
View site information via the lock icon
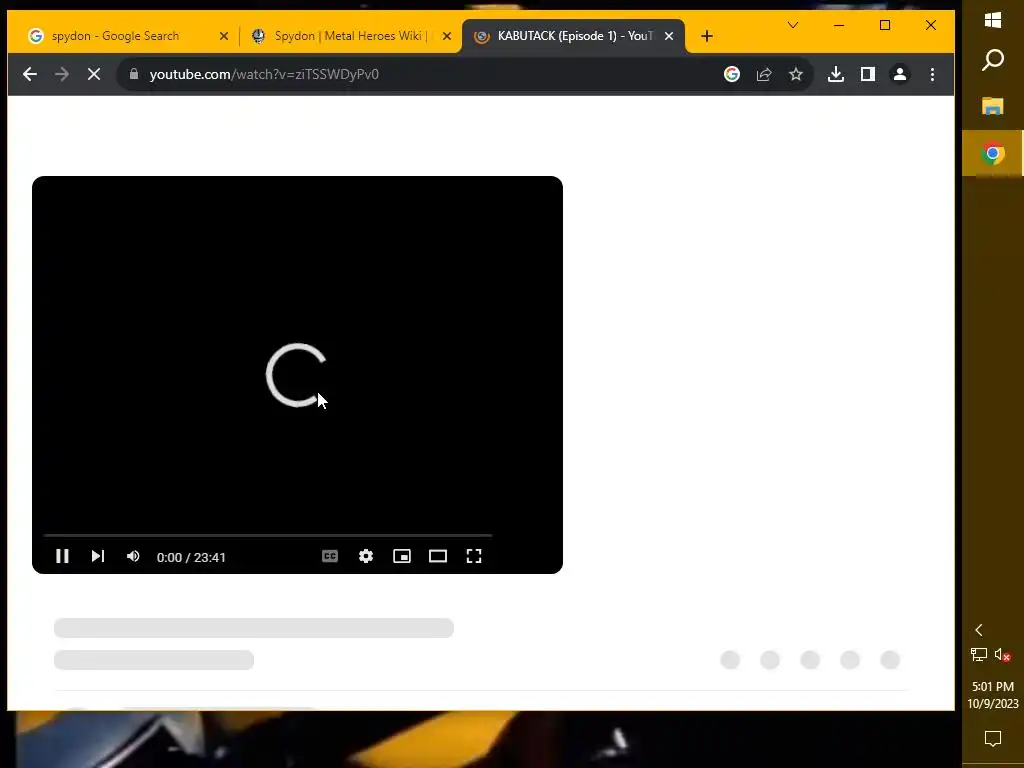pos(134,74)
